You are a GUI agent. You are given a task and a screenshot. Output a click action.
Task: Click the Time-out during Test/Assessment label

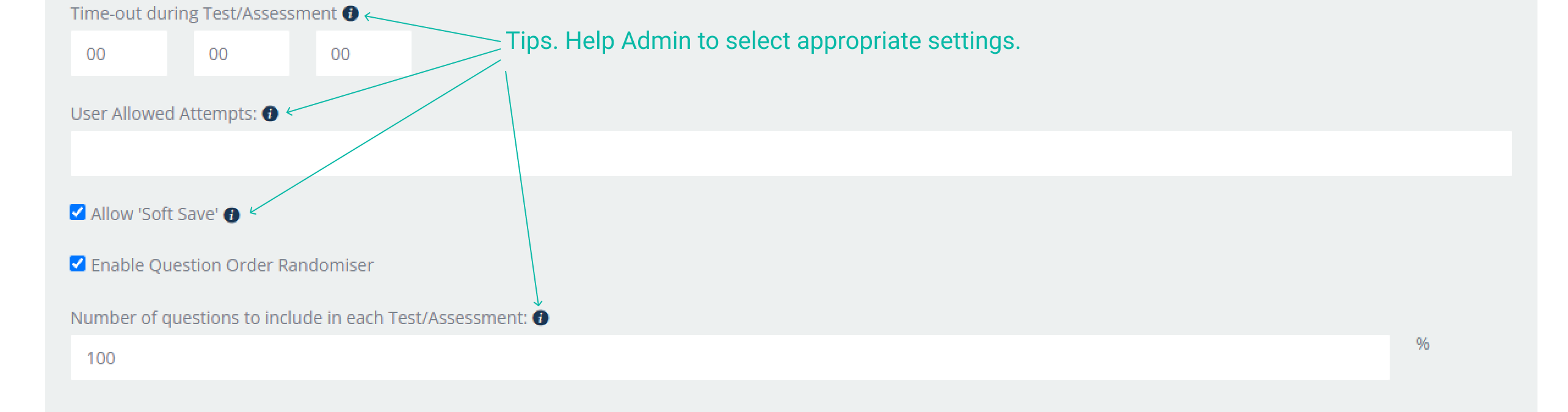click(203, 13)
